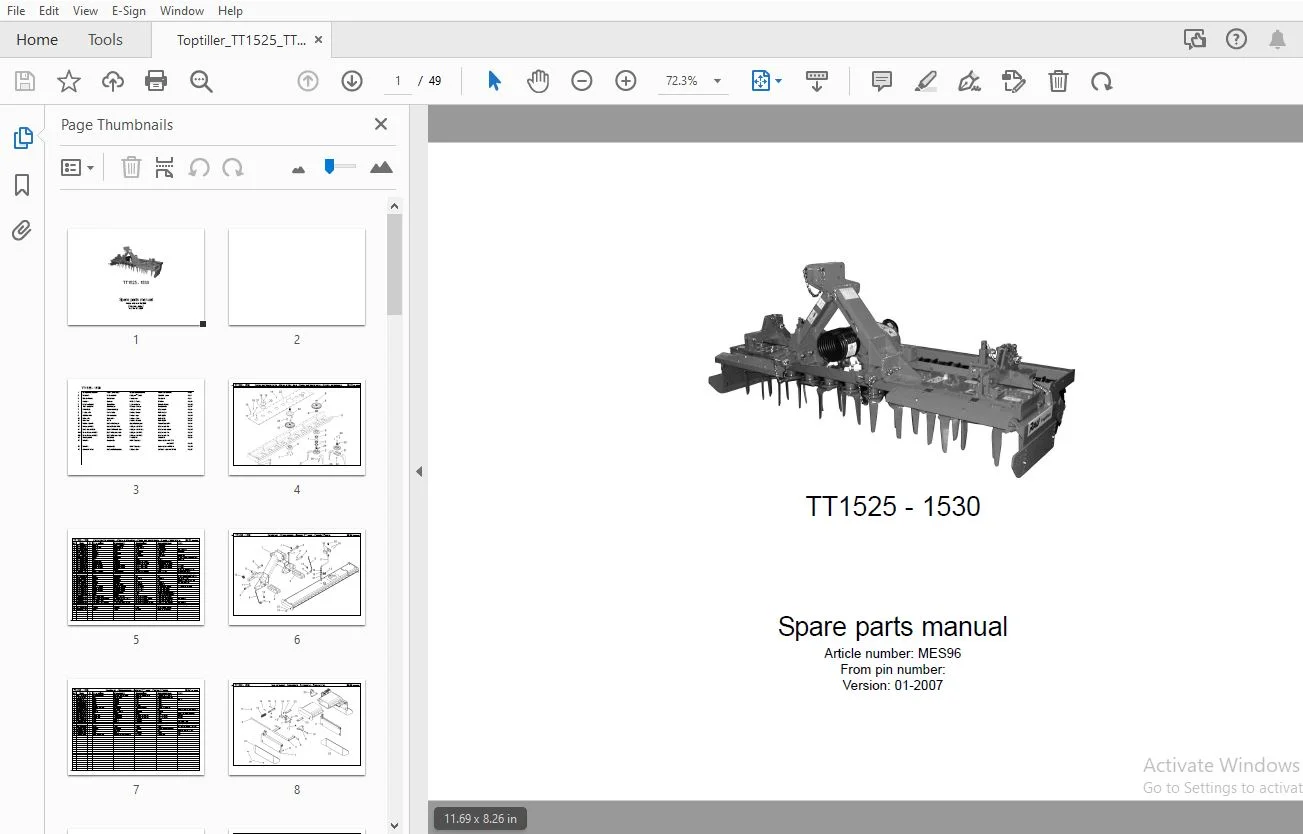Open print pages icon in thumbnails panel

pos(165,167)
